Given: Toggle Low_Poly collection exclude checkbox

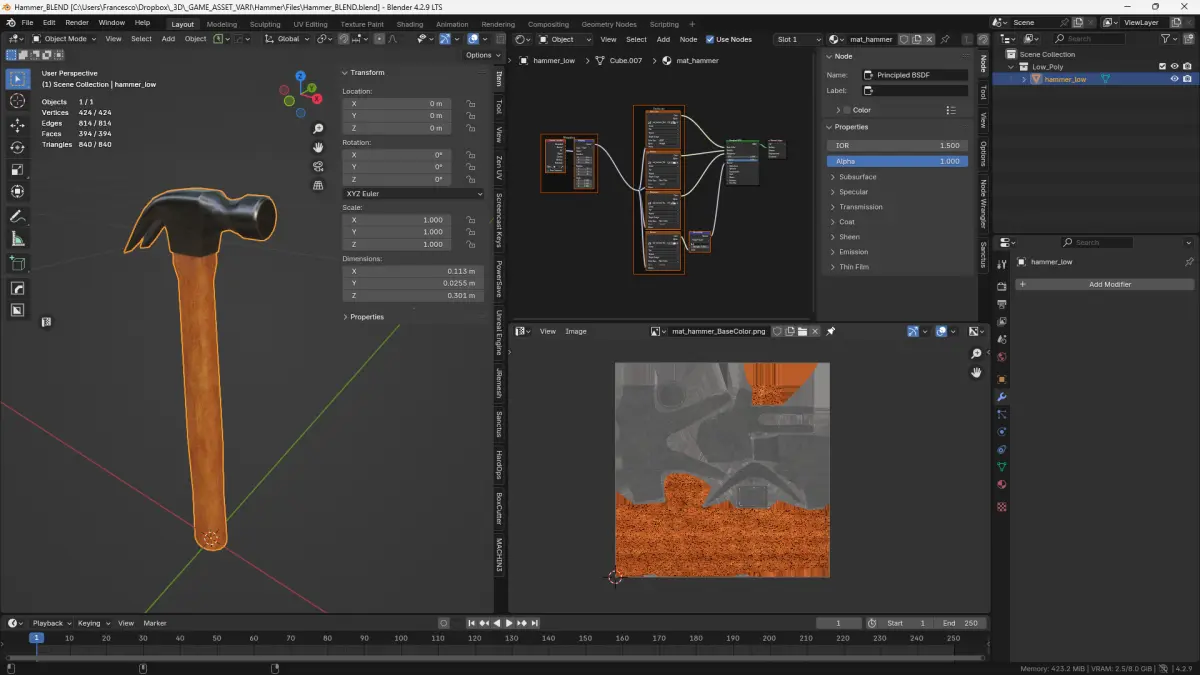Looking at the screenshot, I should point(1162,67).
